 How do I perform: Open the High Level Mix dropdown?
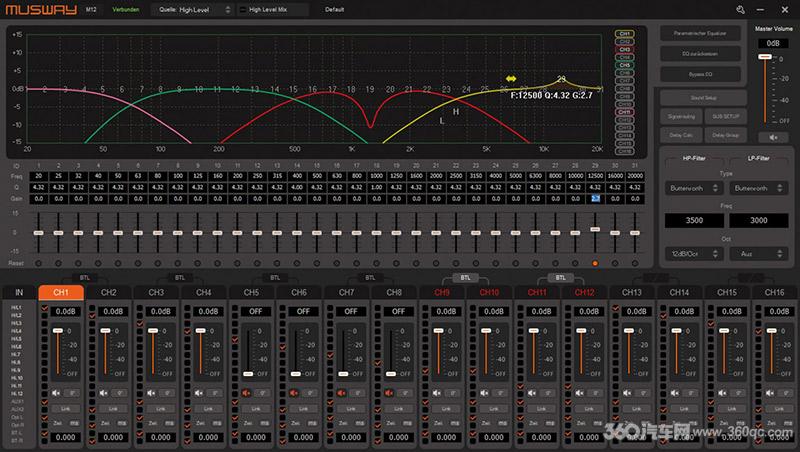pos(272,10)
